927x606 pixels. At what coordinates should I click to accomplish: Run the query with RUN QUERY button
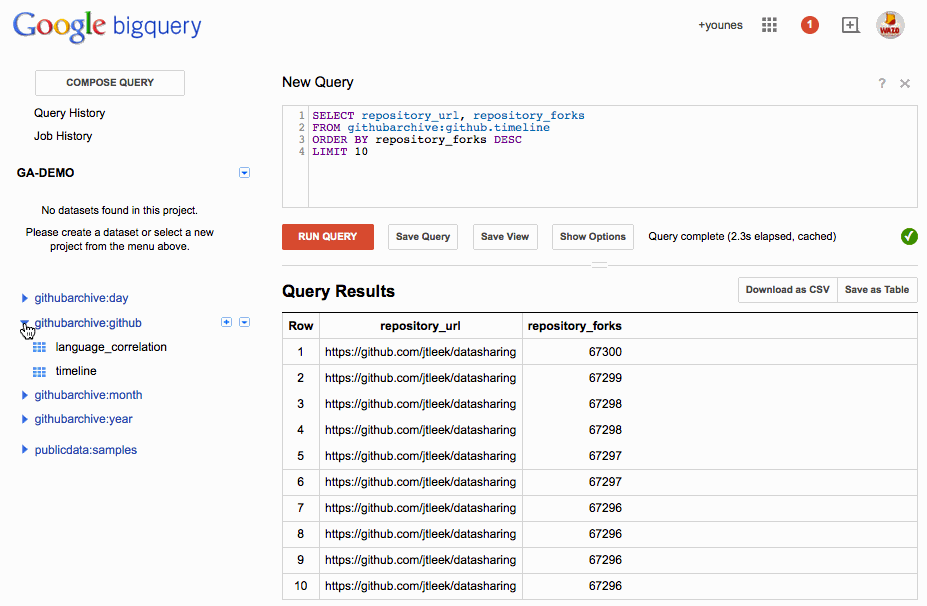pos(327,237)
